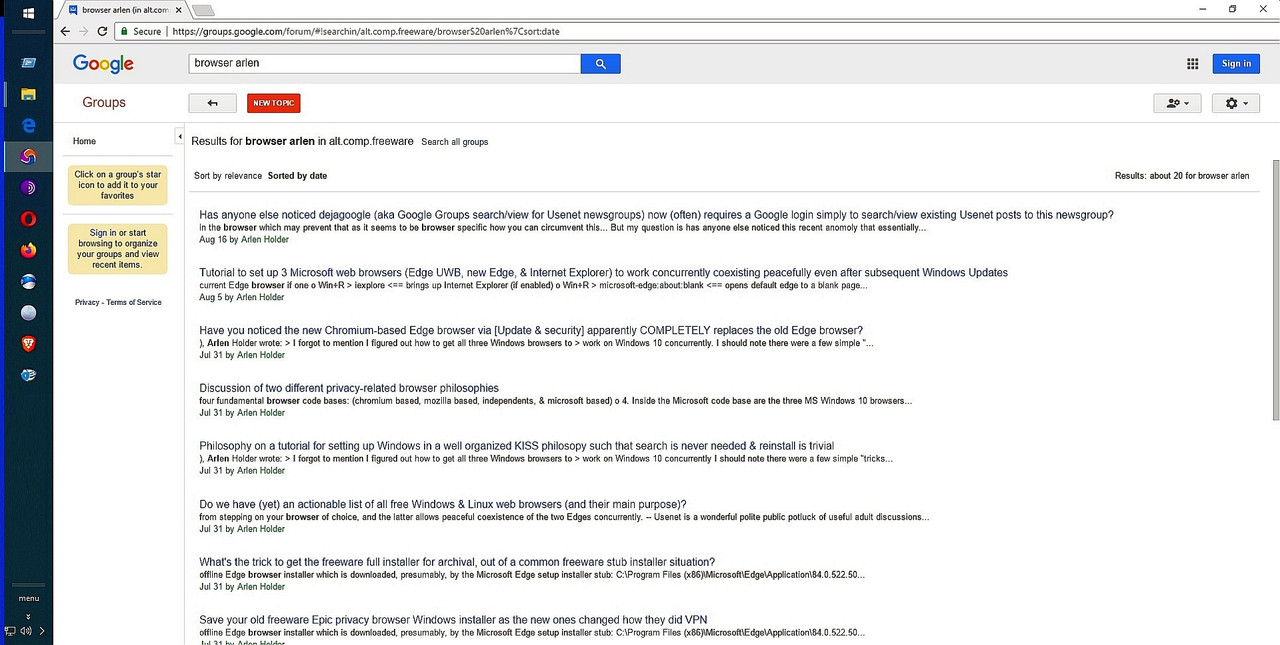Open the Windows Start menu

28,13
